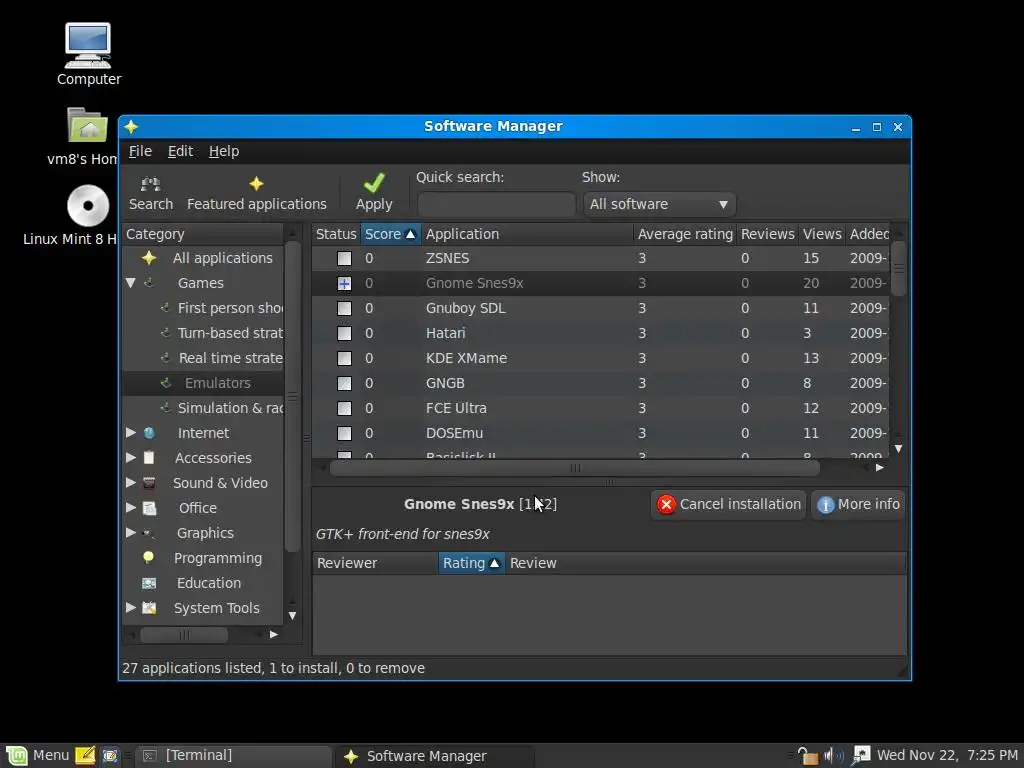Check the Hatari checkbox

coord(344,334)
